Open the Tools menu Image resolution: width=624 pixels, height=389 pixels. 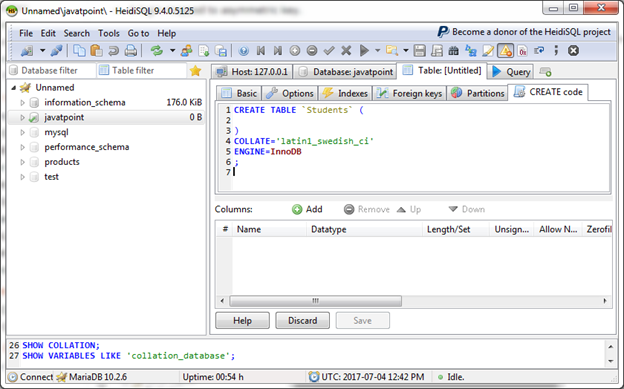point(109,33)
